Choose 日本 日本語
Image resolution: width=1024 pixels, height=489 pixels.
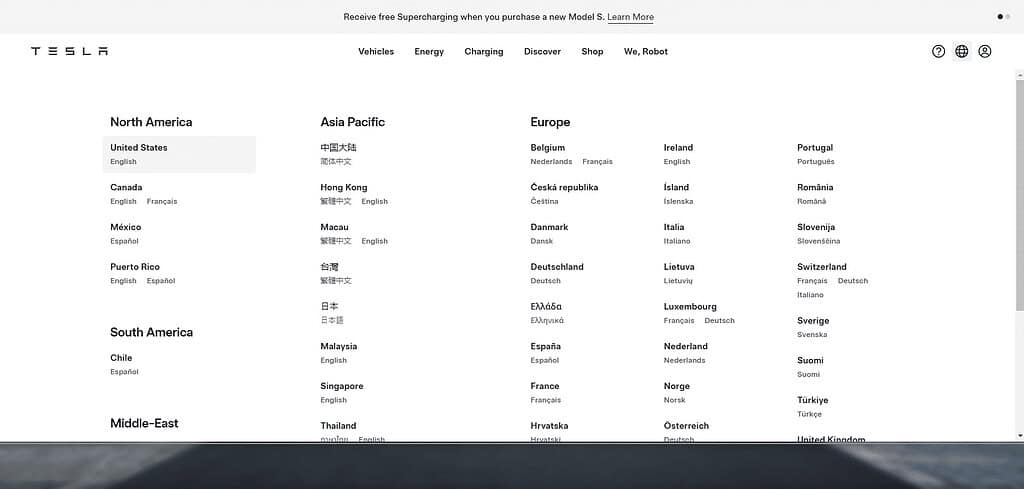pyautogui.click(x=332, y=321)
